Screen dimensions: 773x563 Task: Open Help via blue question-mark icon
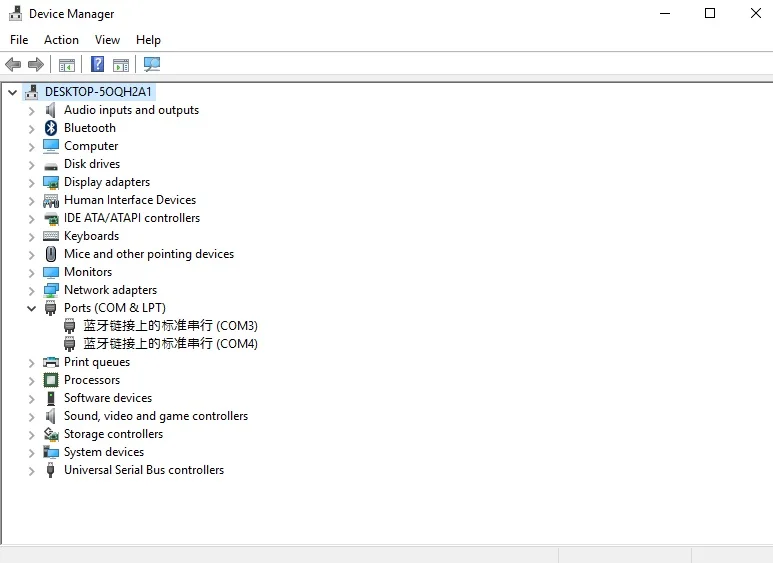(98, 64)
